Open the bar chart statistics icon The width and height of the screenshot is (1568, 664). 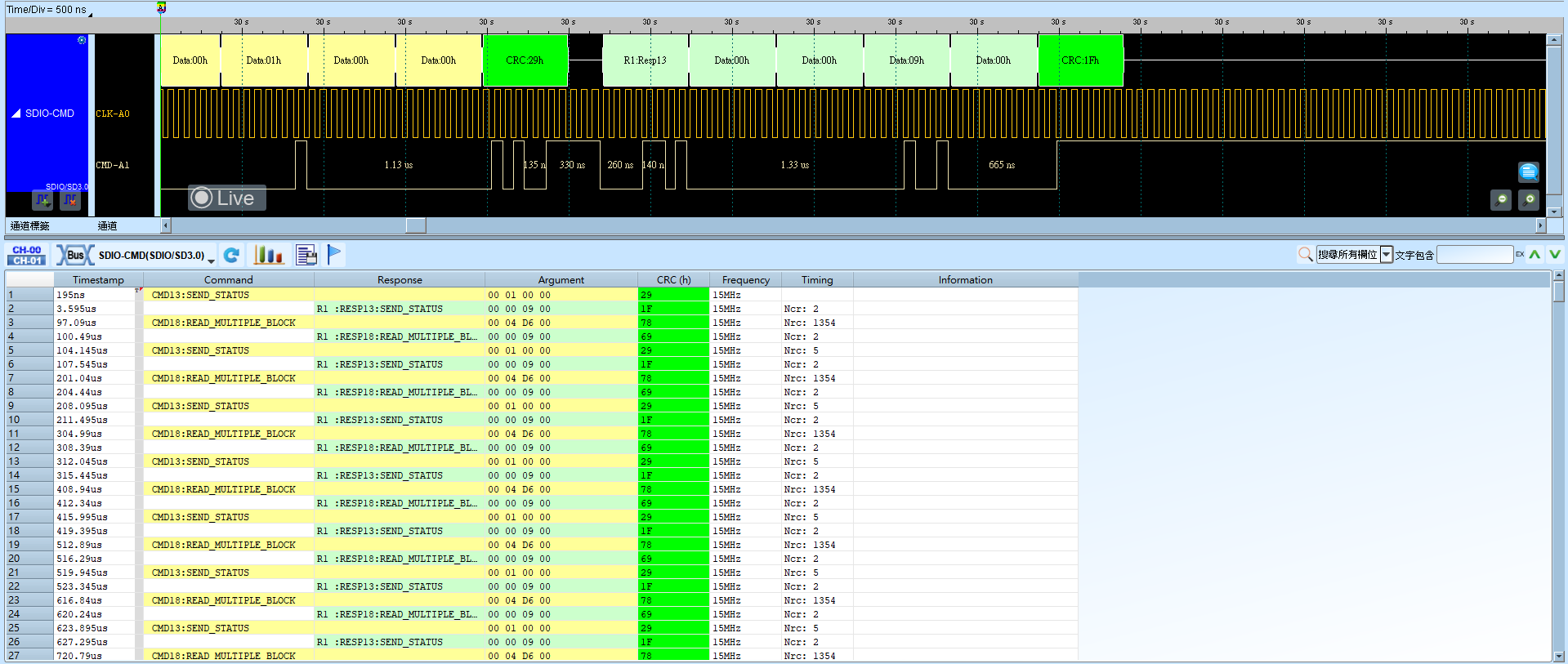(x=269, y=256)
